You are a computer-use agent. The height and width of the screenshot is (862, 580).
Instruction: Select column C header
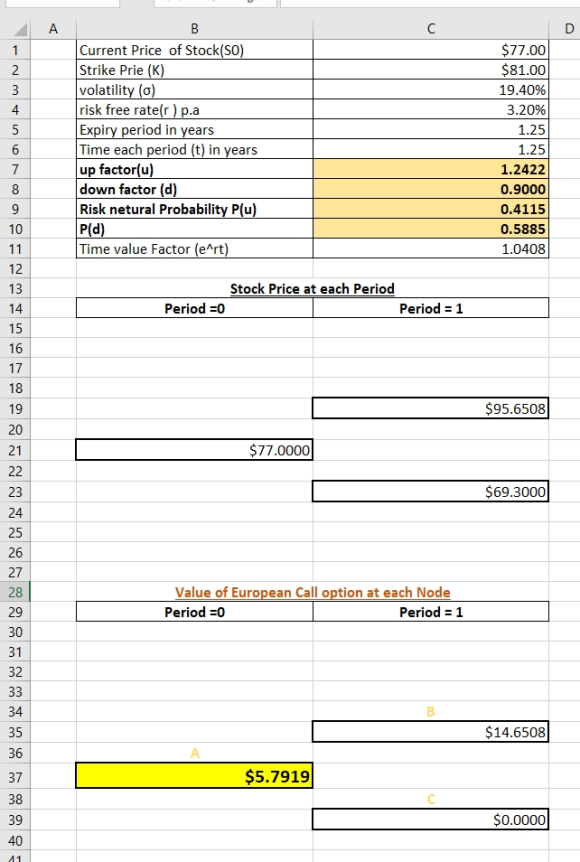[430, 29]
